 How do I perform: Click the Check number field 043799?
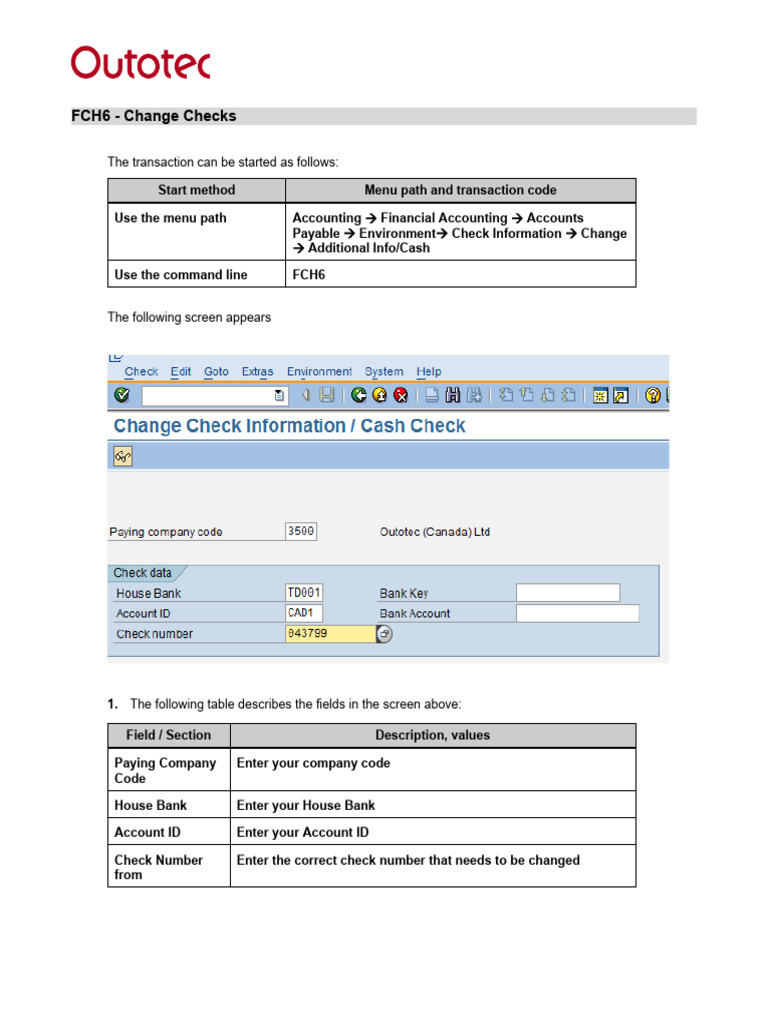330,633
